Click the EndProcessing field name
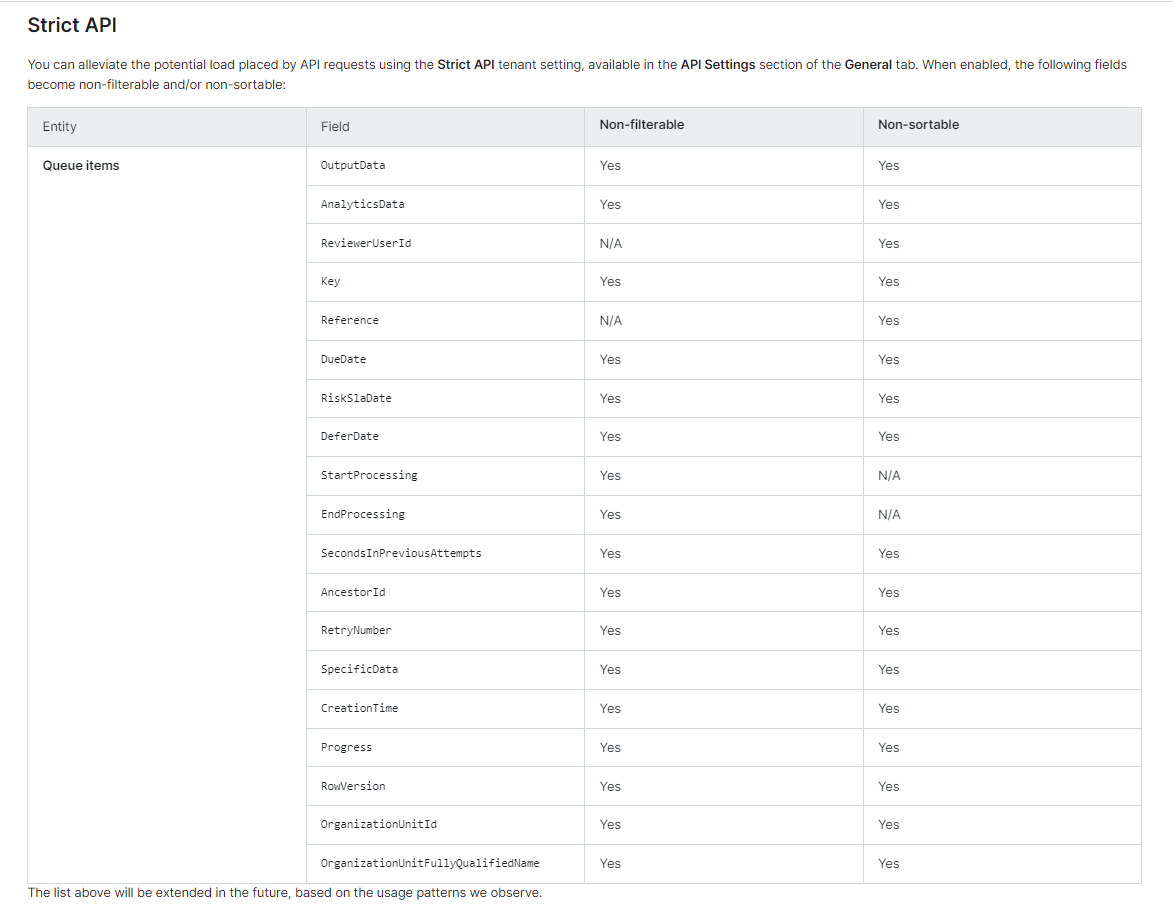The width and height of the screenshot is (1173, 917). 362,514
